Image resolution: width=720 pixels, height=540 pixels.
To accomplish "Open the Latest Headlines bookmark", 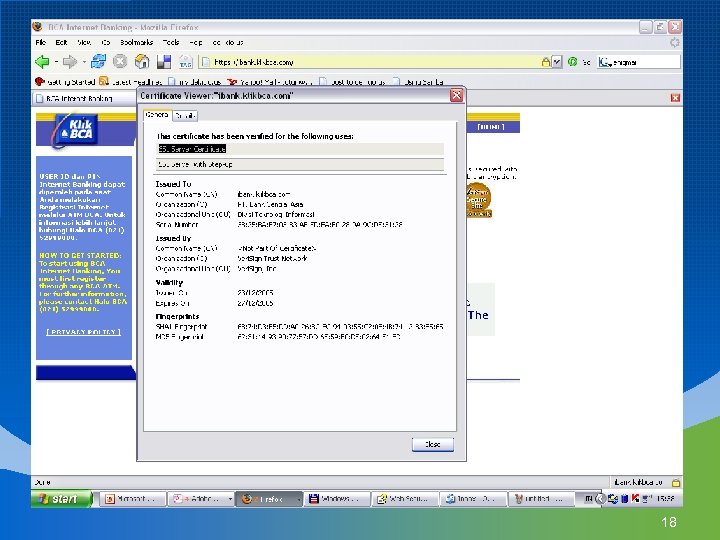I will click(x=131, y=82).
